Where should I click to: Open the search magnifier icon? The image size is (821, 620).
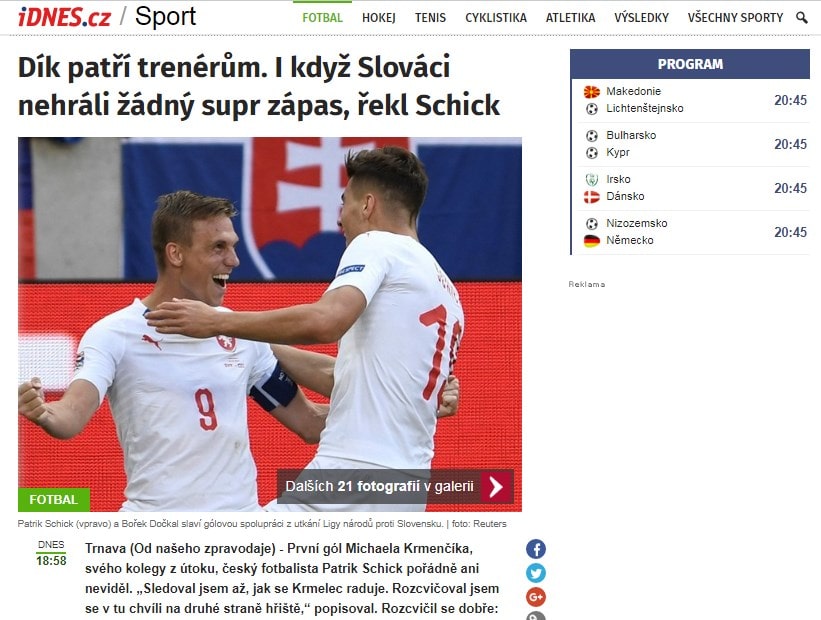point(801,18)
